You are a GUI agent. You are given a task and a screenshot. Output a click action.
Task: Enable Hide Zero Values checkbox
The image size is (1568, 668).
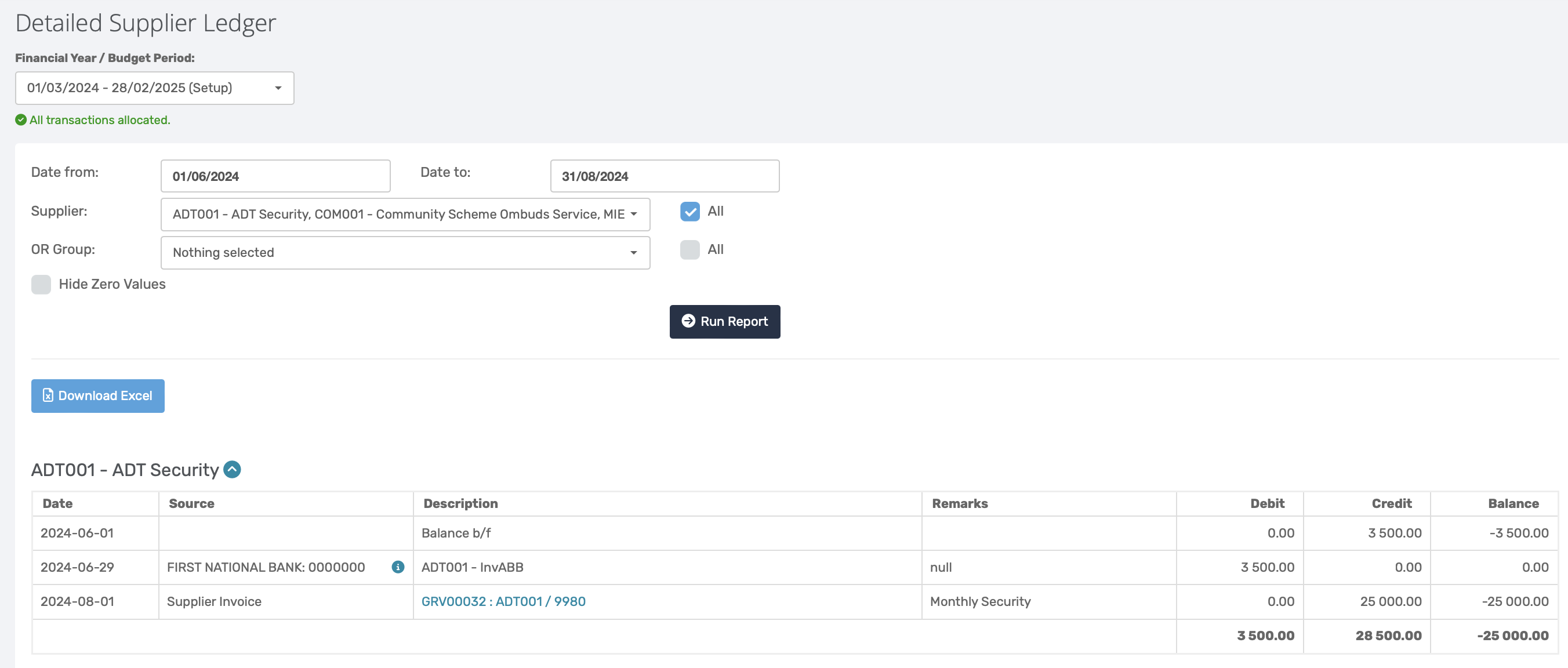[x=41, y=284]
